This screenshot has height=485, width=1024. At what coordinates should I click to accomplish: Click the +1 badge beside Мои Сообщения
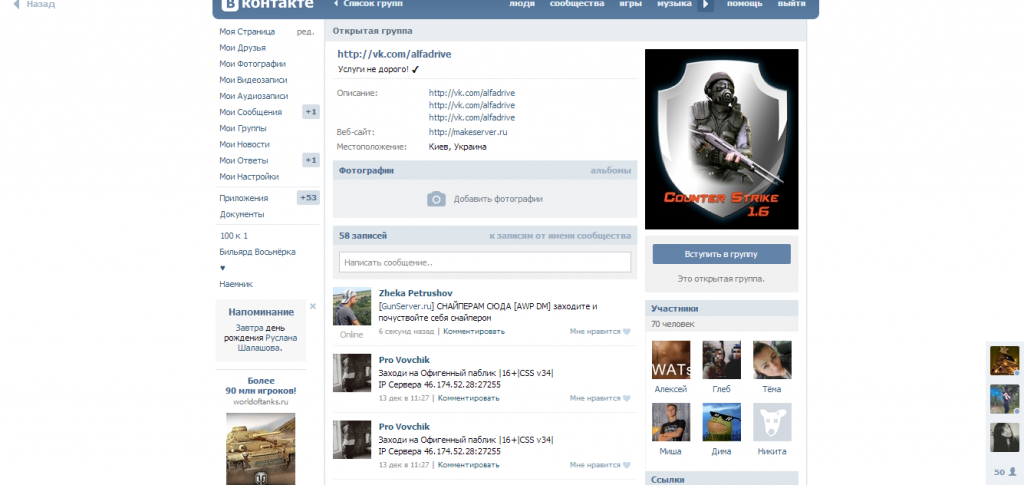click(311, 112)
